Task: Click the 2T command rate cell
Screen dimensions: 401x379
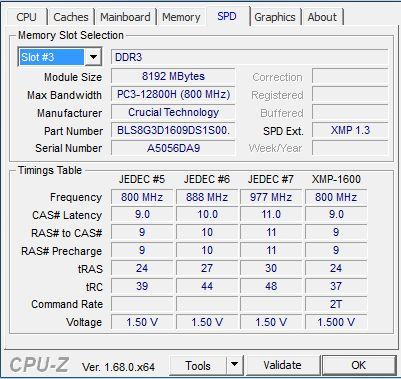Action: pyautogui.click(x=336, y=304)
